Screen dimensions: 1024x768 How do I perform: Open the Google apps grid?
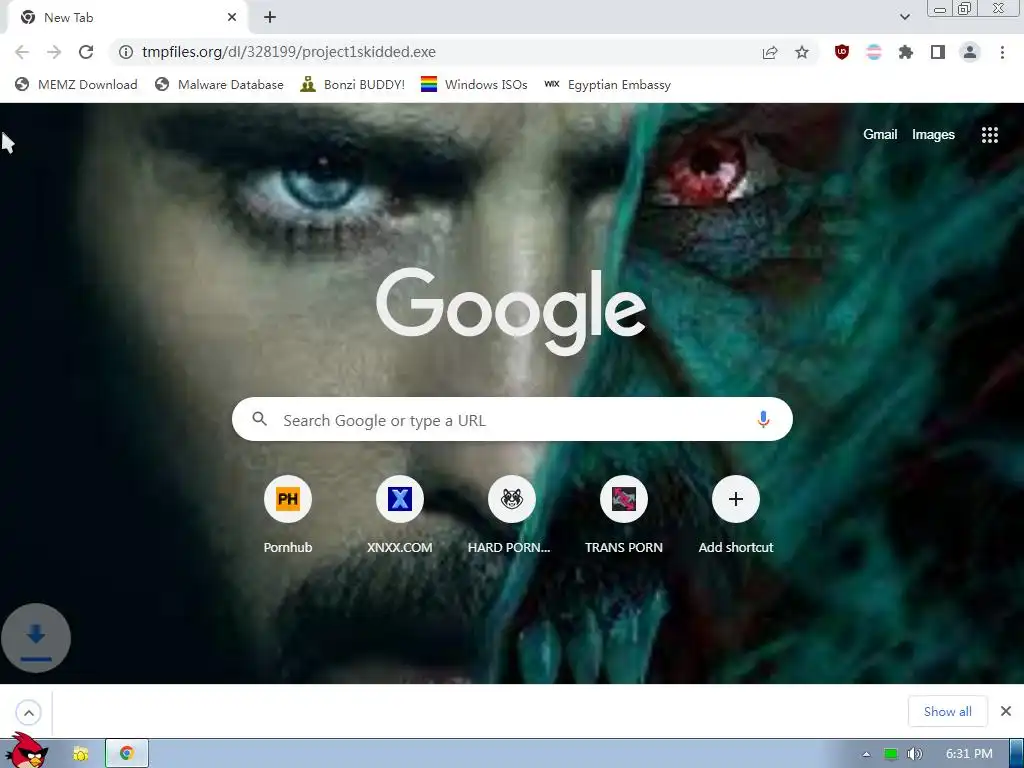(989, 135)
